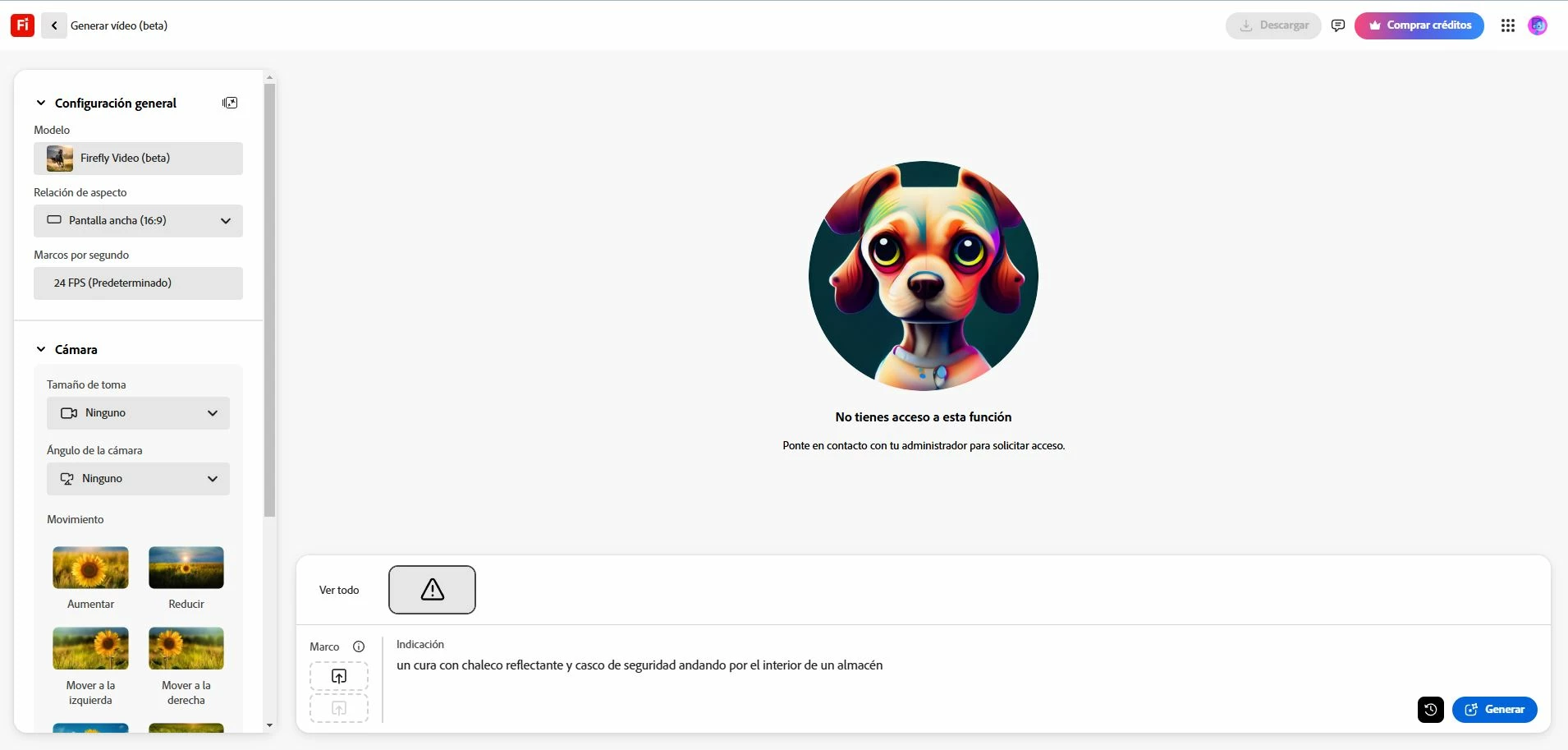Viewport: 1568px width, 750px height.
Task: Choose the Mover a la derecha movement
Action: [x=186, y=648]
